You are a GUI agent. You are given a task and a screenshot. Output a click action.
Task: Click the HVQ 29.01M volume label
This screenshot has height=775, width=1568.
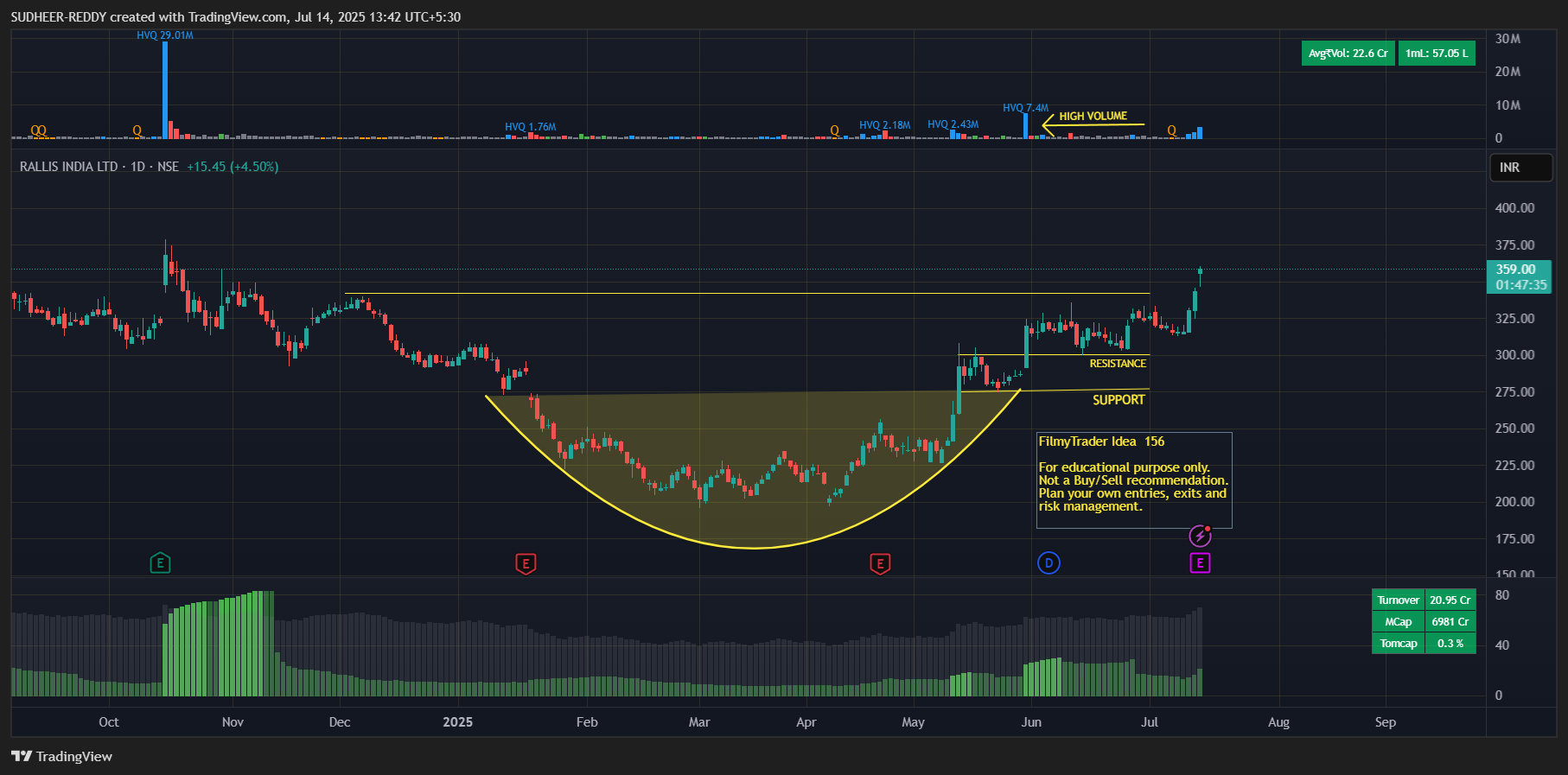[x=165, y=35]
